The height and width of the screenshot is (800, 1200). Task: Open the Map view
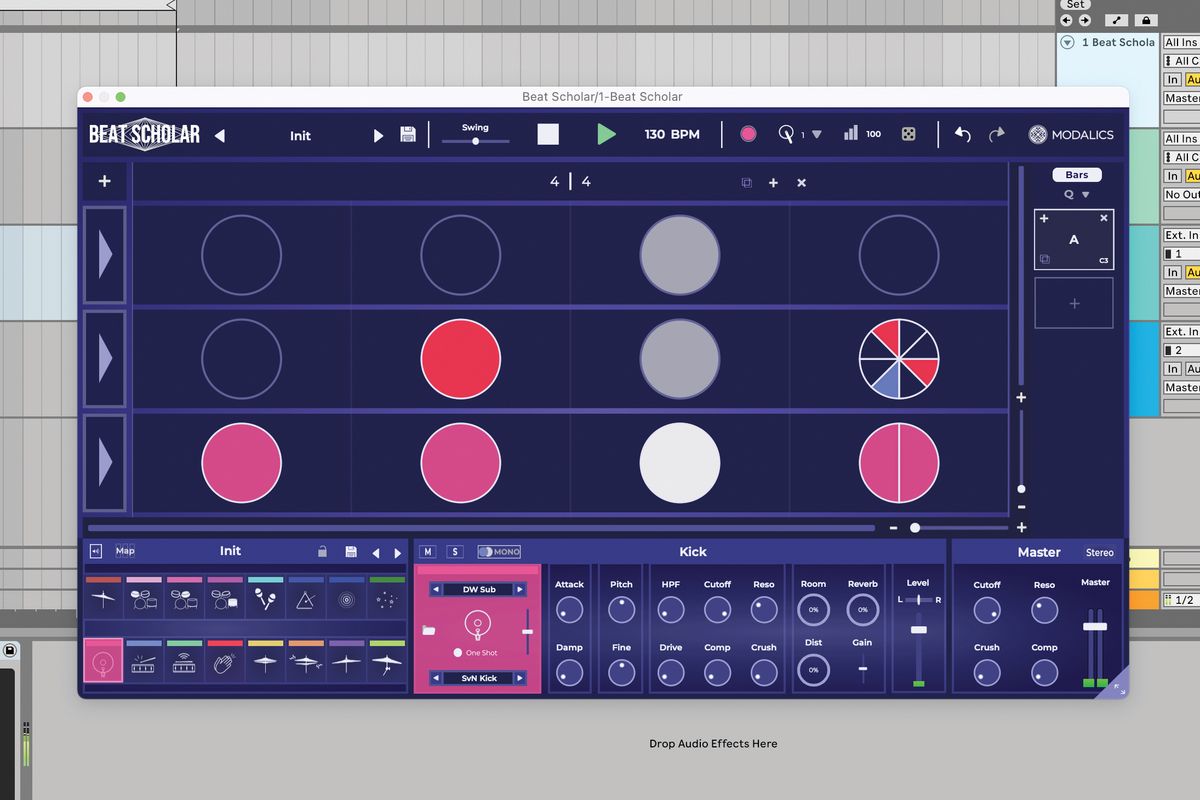[x=124, y=550]
